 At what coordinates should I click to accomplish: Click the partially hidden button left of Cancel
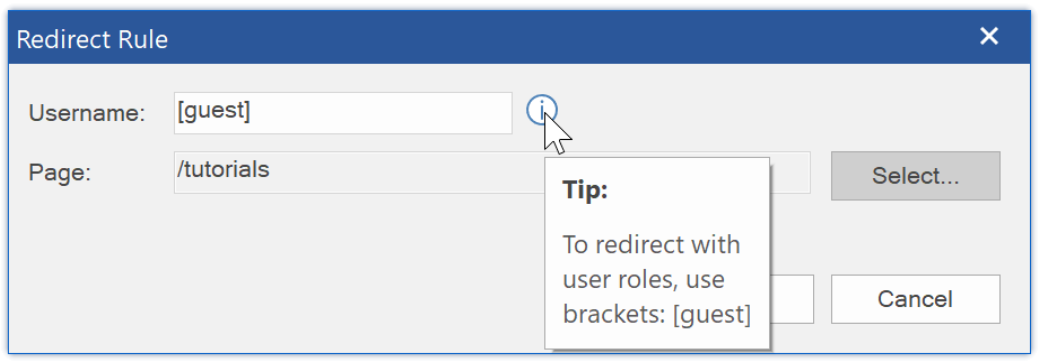click(792, 299)
